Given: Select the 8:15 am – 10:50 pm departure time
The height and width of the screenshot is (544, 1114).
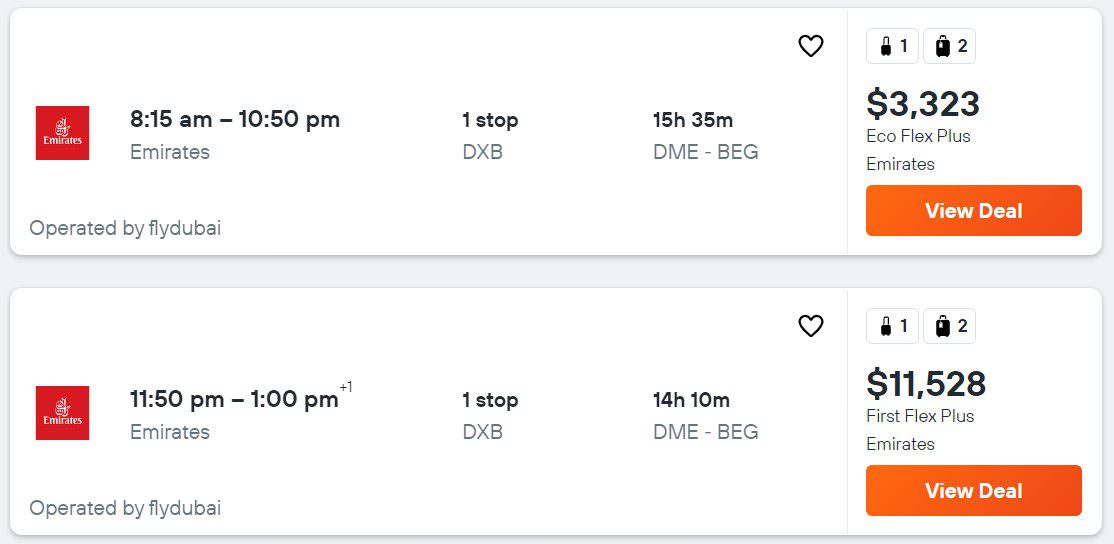Looking at the screenshot, I should 235,120.
